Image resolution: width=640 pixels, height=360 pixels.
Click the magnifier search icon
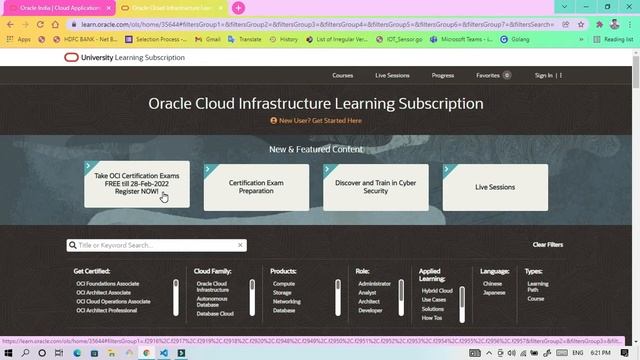(73, 245)
